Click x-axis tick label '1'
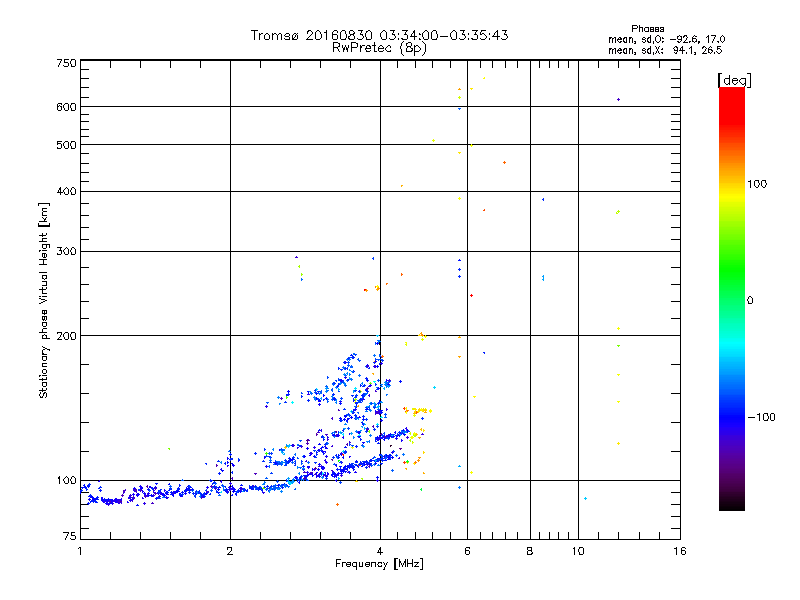 pos(80,551)
